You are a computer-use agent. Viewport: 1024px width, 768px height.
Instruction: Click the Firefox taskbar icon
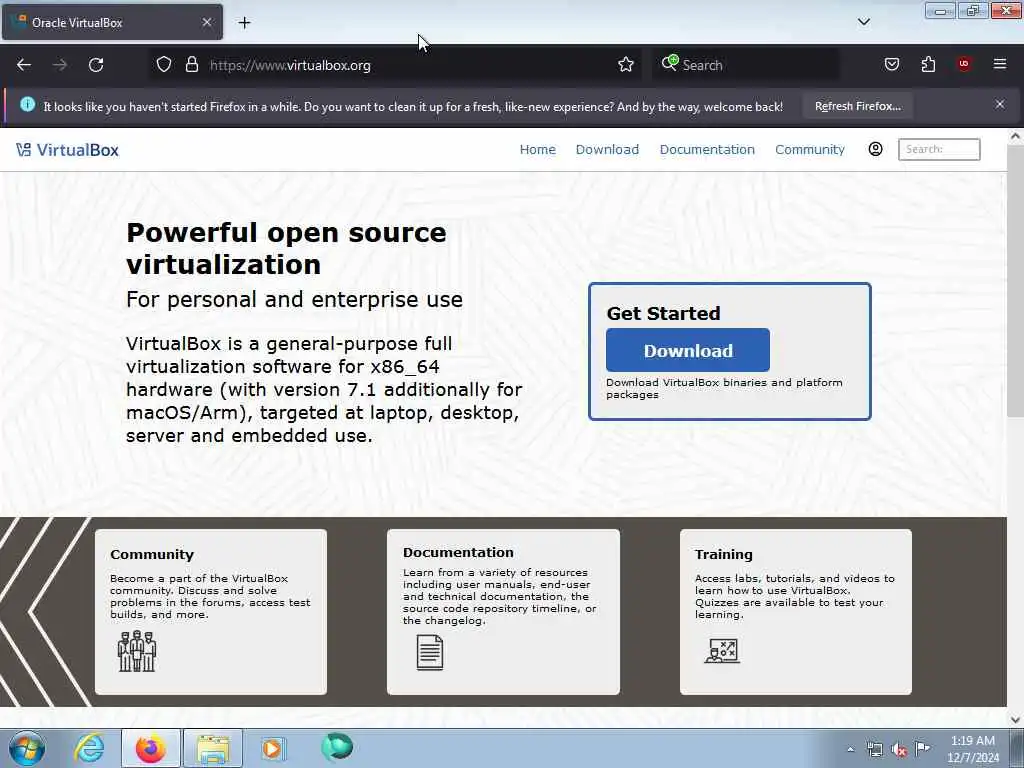point(151,748)
